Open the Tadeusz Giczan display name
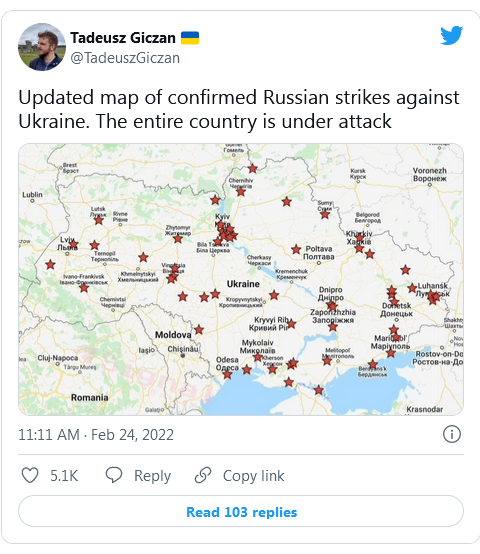Screen dimensions: 480x554 point(123,38)
